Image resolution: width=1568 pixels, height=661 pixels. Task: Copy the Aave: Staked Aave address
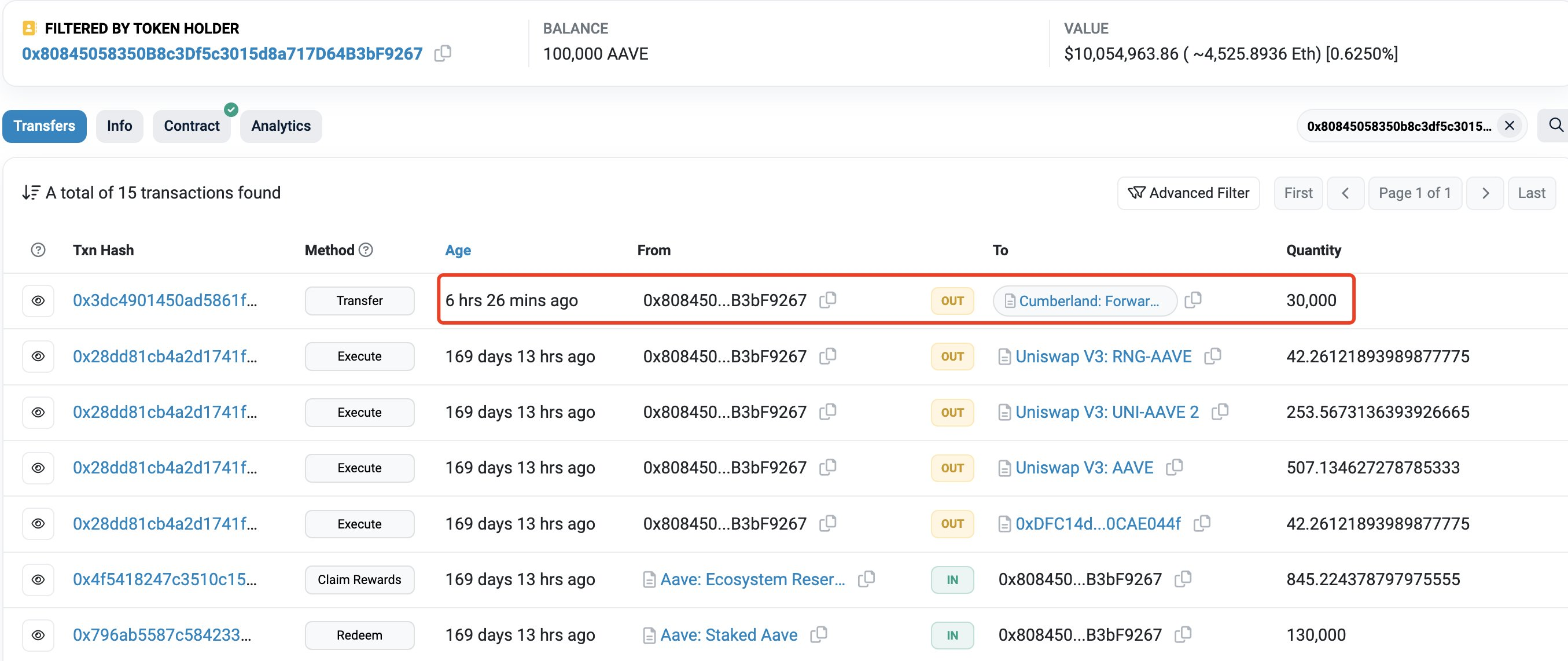tap(819, 635)
